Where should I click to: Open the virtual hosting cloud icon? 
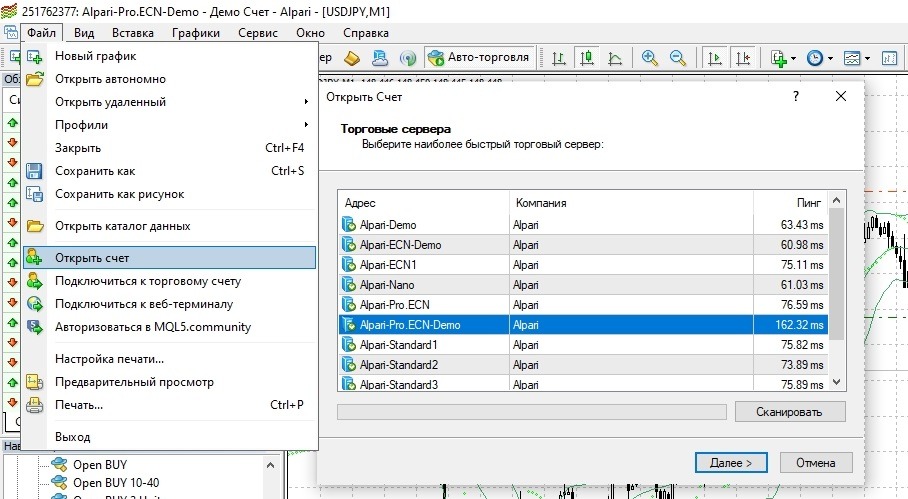pyautogui.click(x=380, y=58)
